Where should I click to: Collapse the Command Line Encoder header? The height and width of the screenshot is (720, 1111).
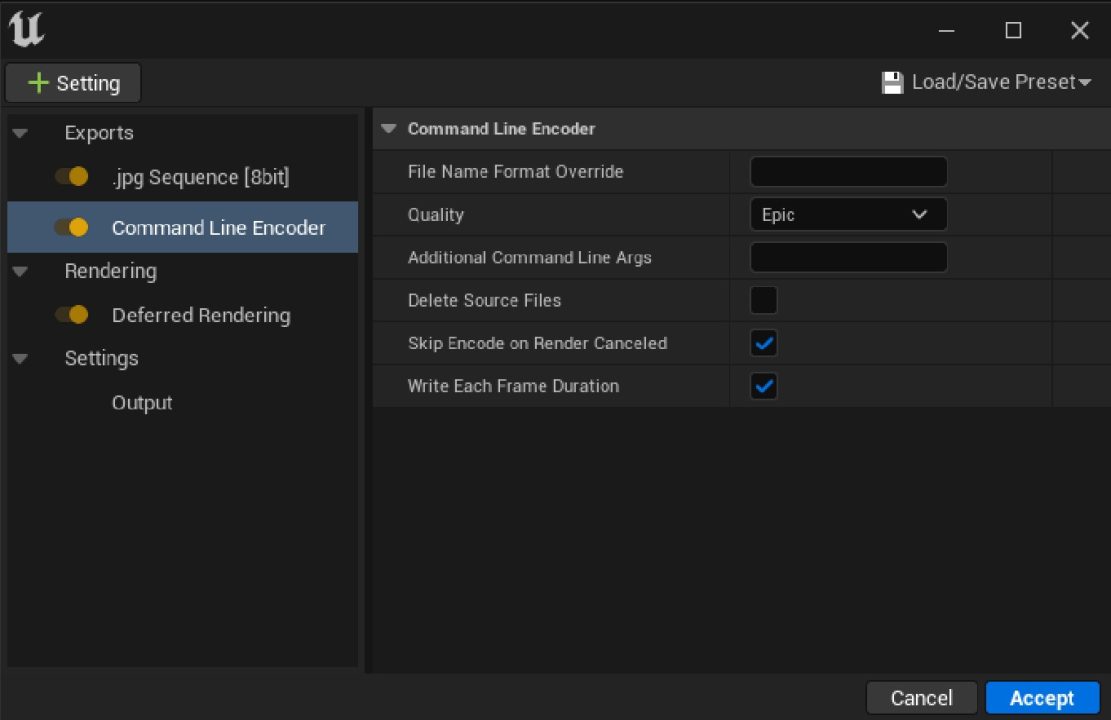tap(389, 128)
